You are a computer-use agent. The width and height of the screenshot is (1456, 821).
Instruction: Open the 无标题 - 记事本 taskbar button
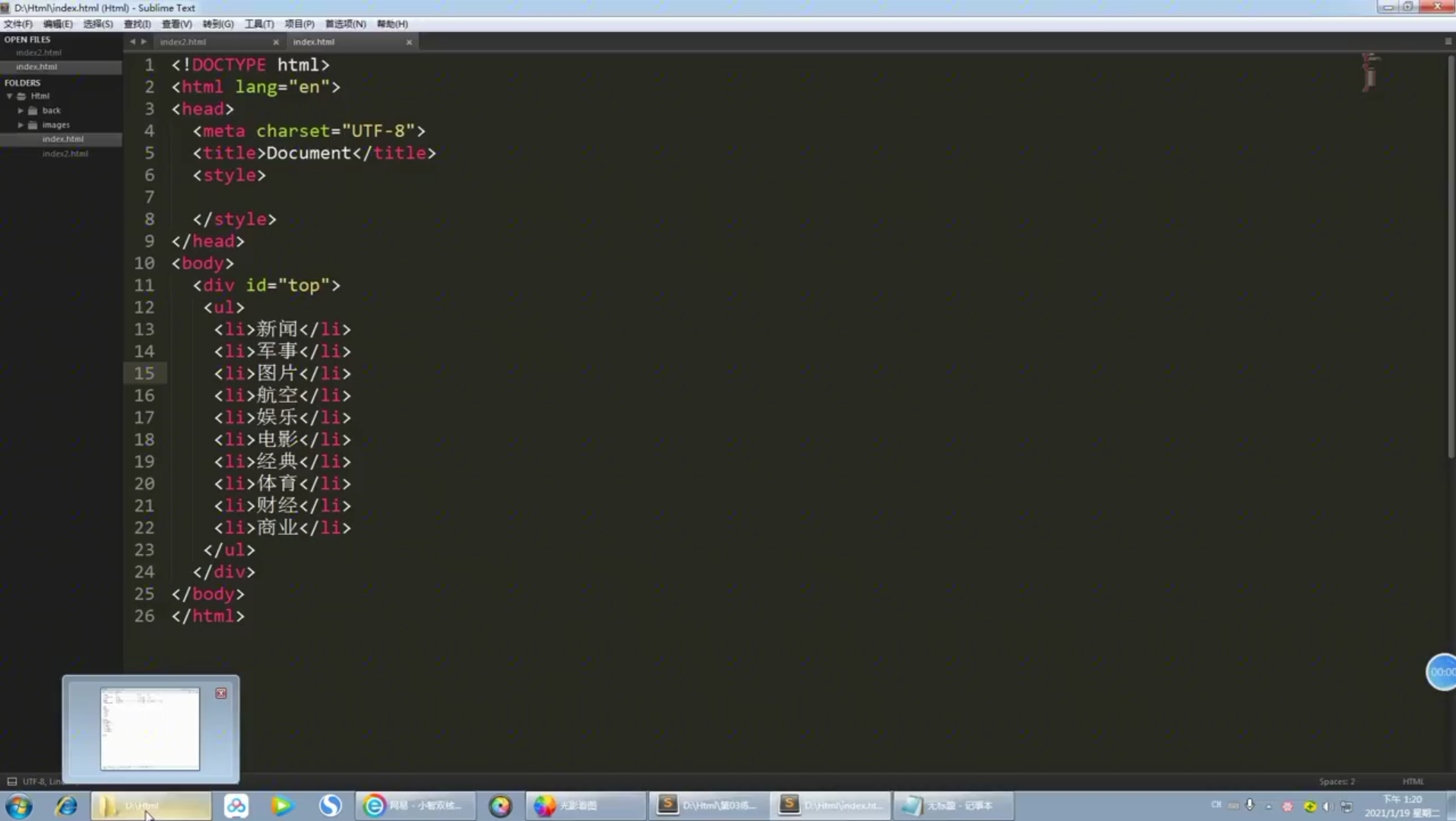coord(953,806)
